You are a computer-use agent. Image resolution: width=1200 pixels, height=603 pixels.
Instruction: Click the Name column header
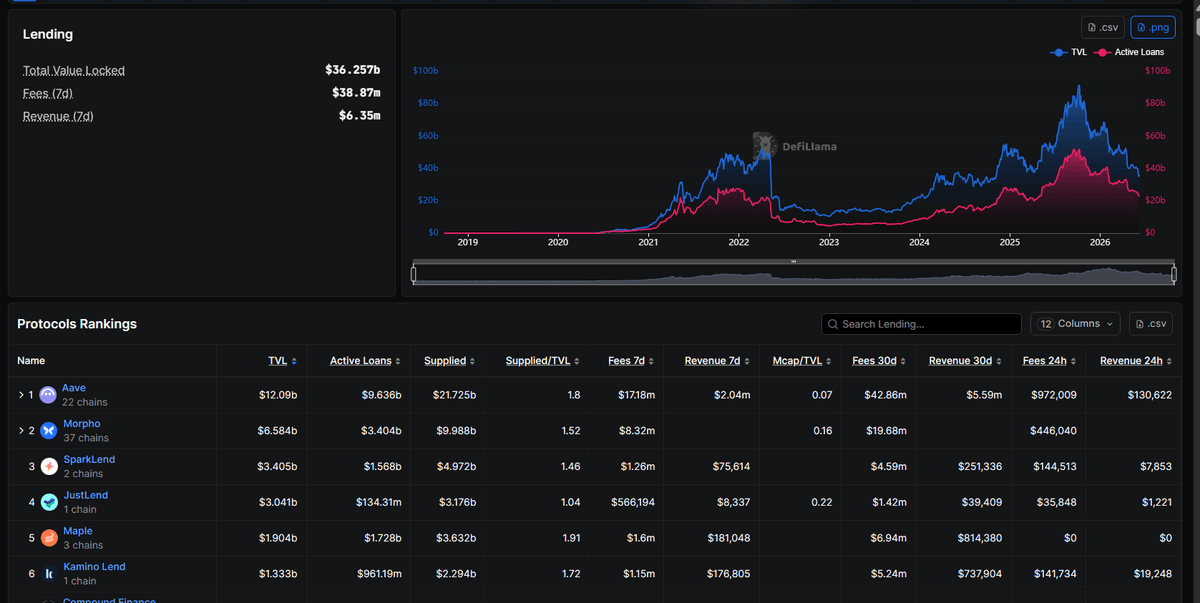click(x=31, y=361)
